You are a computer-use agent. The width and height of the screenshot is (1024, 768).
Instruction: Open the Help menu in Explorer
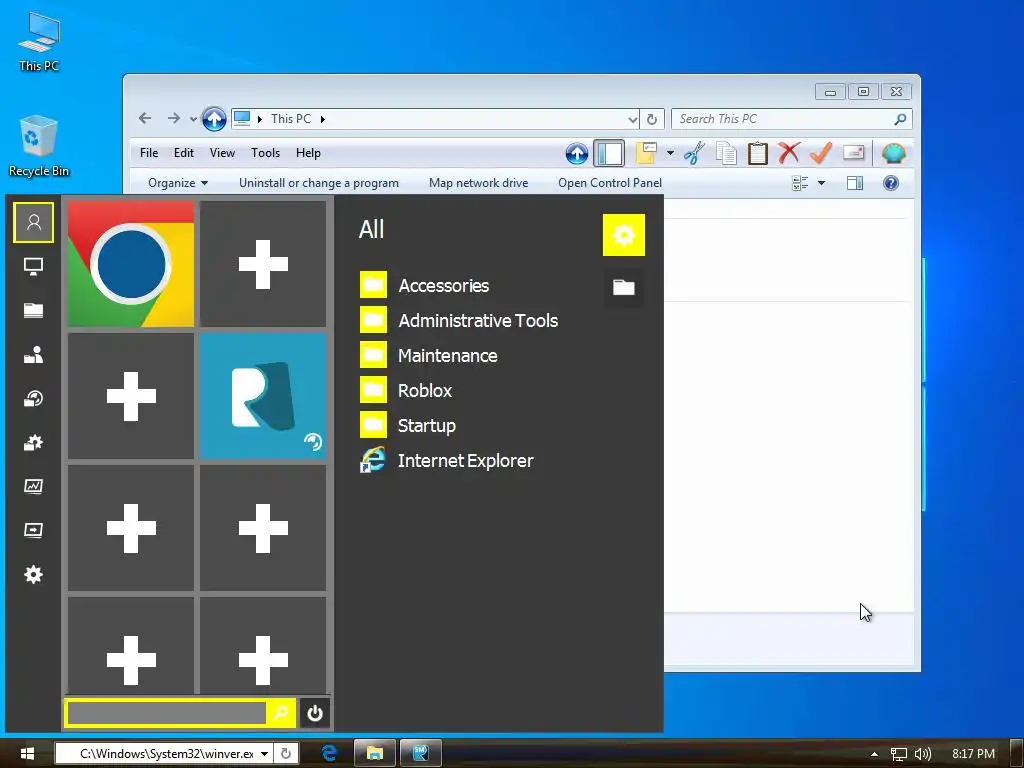click(x=308, y=153)
